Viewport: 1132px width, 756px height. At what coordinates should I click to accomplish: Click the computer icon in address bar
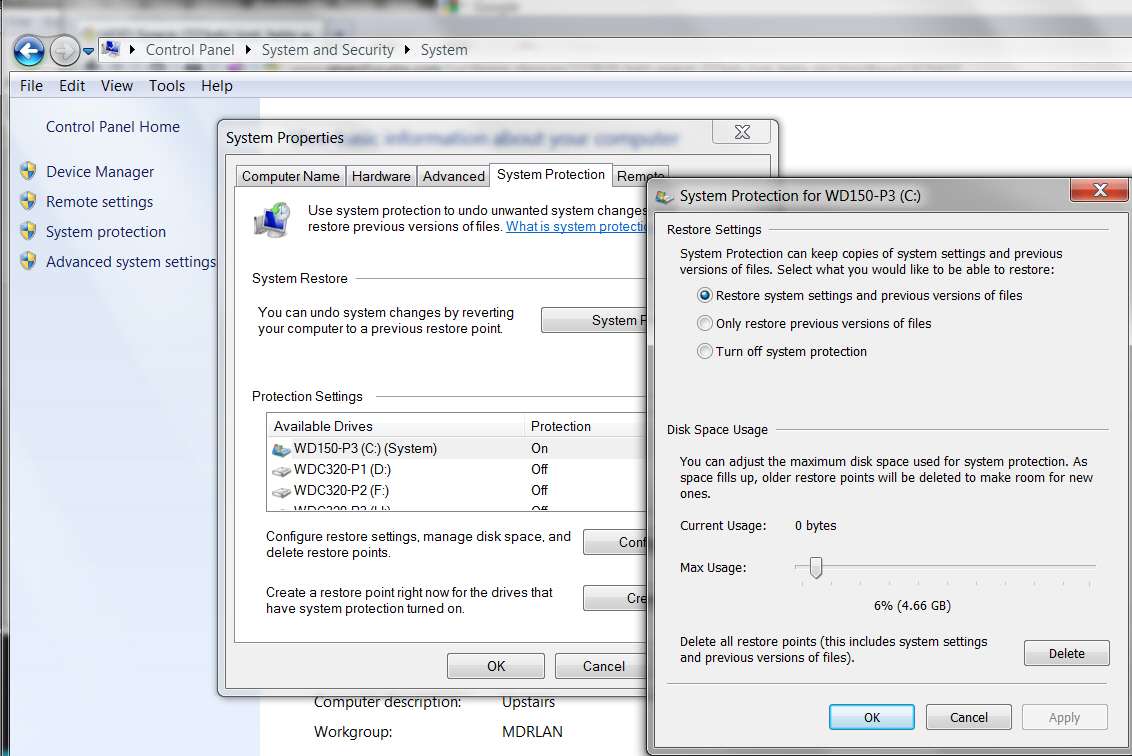(x=110, y=49)
